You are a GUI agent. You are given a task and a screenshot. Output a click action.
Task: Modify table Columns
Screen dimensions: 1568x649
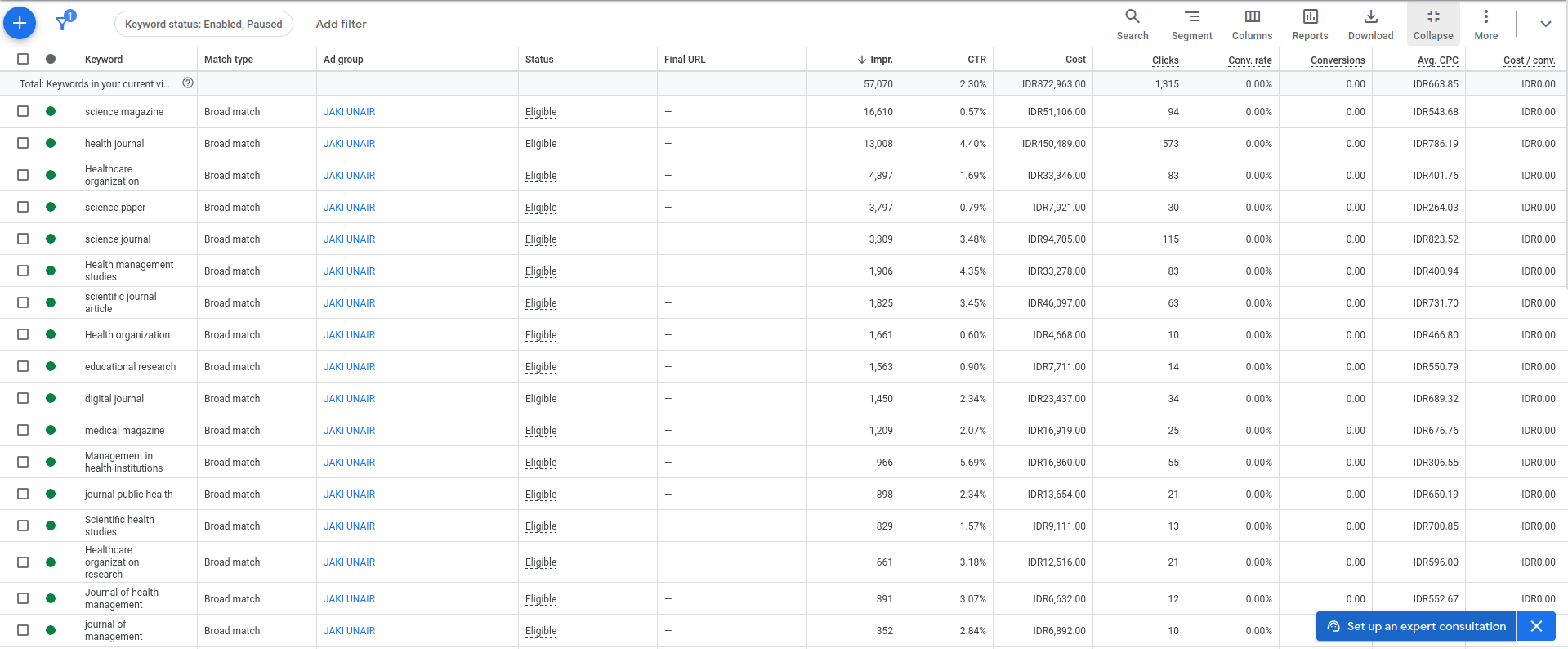pyautogui.click(x=1252, y=25)
